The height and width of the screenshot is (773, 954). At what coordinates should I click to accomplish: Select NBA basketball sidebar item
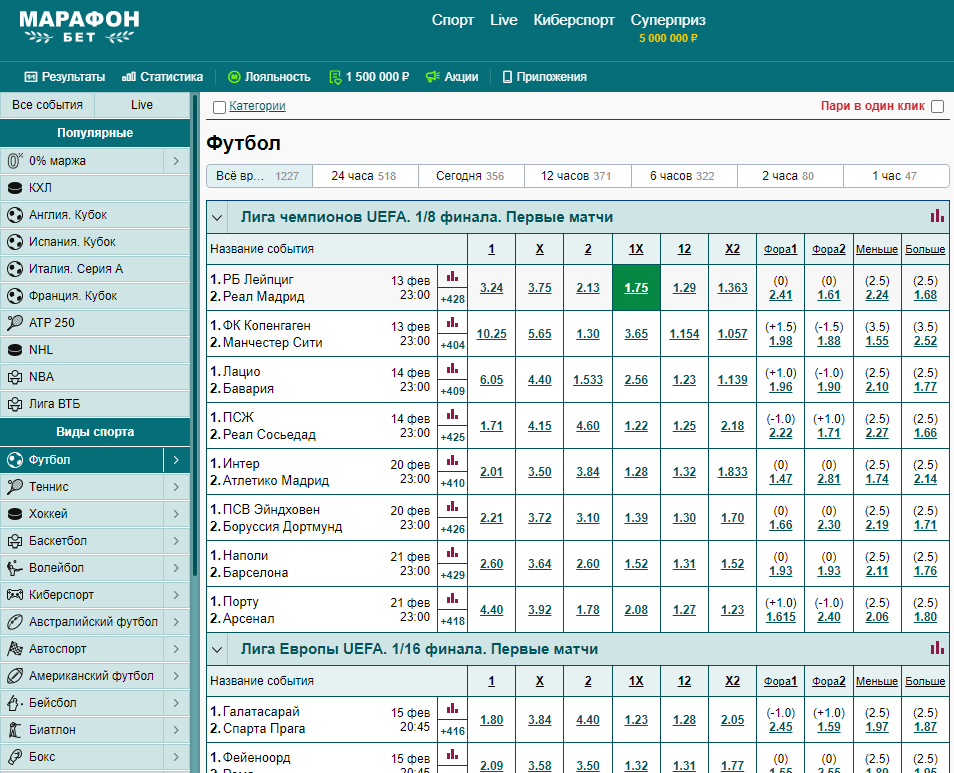tap(95, 377)
